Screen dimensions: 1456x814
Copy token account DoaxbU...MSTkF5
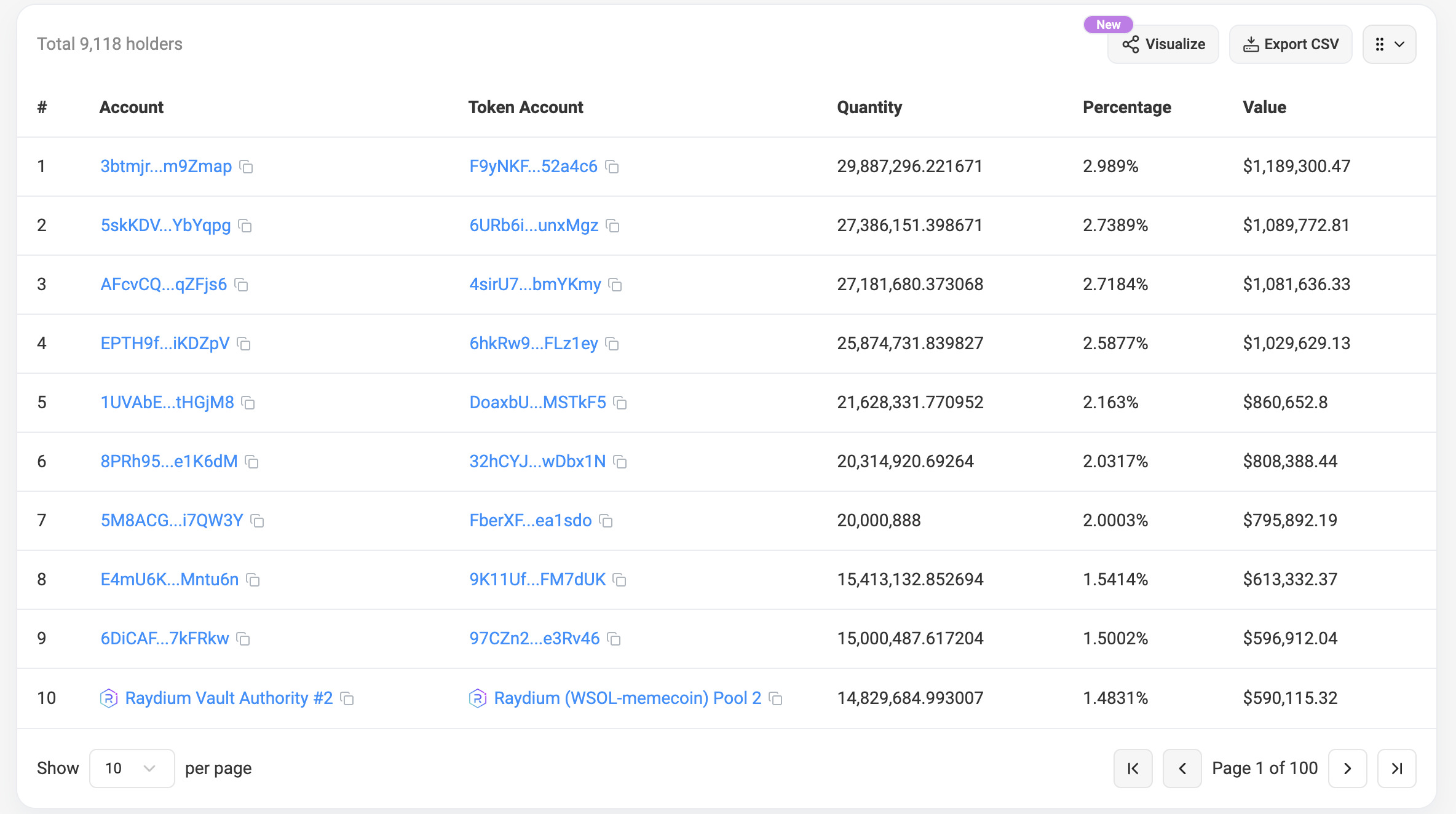(620, 403)
